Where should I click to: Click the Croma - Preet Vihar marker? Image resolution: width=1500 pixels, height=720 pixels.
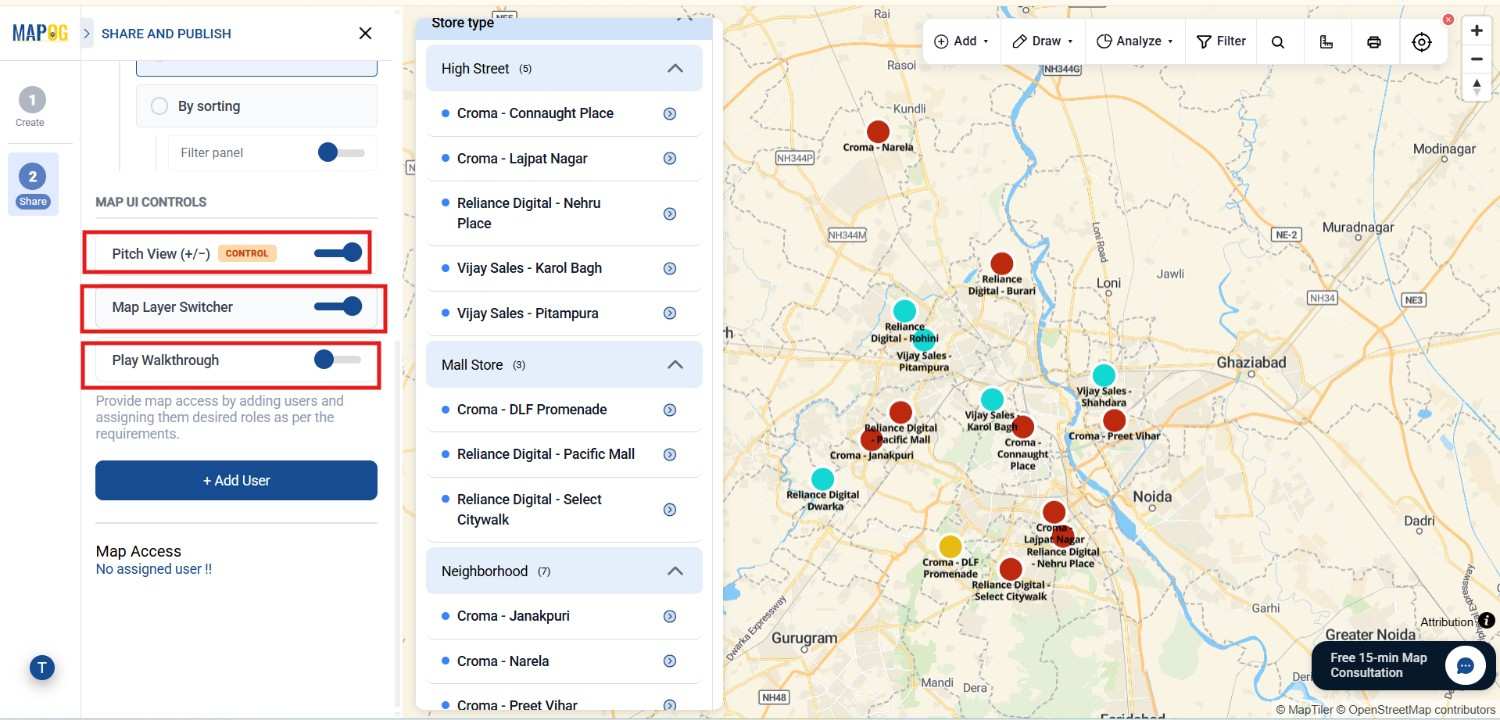click(1114, 420)
